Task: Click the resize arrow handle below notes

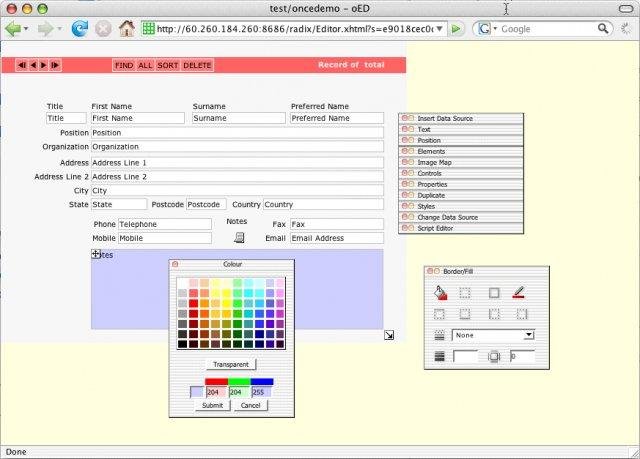Action: pyautogui.click(x=389, y=335)
